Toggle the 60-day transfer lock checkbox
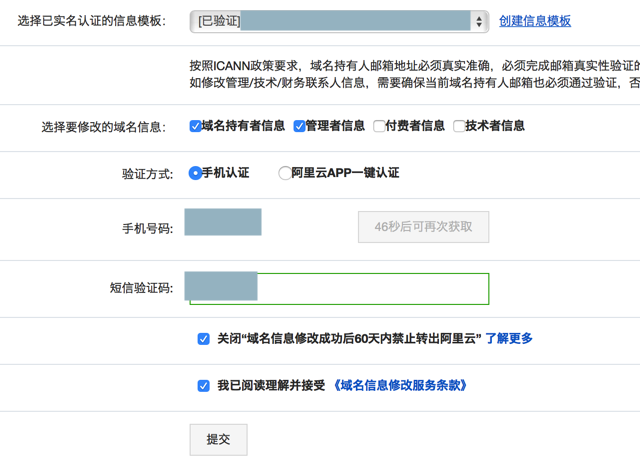 (203, 339)
